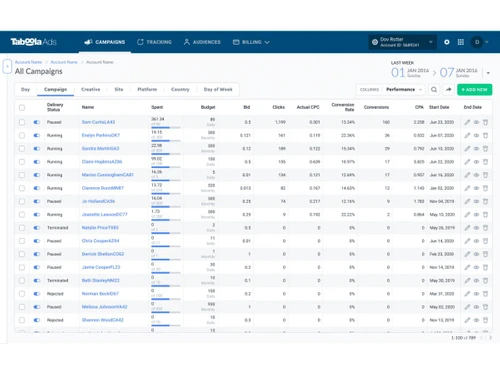Switch to the Creative tab
This screenshot has height=375, width=500.
click(91, 89)
